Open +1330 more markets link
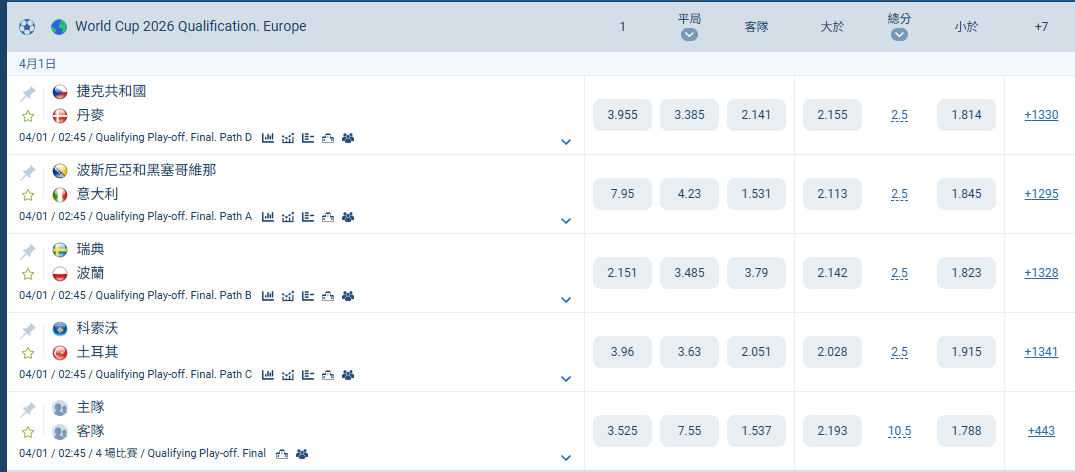The height and width of the screenshot is (472, 1075). [x=1041, y=115]
